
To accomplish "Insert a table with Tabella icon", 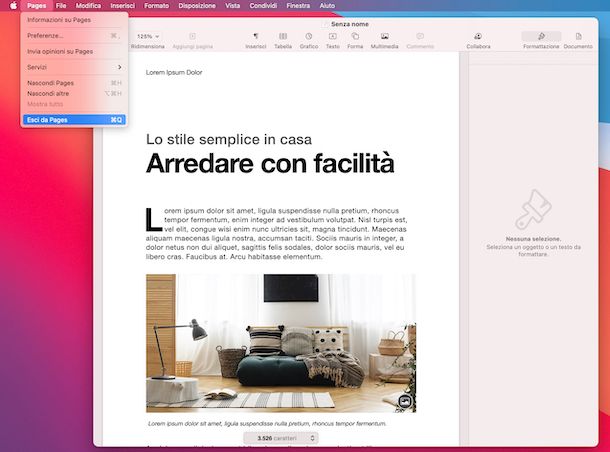I will coord(283,36).
